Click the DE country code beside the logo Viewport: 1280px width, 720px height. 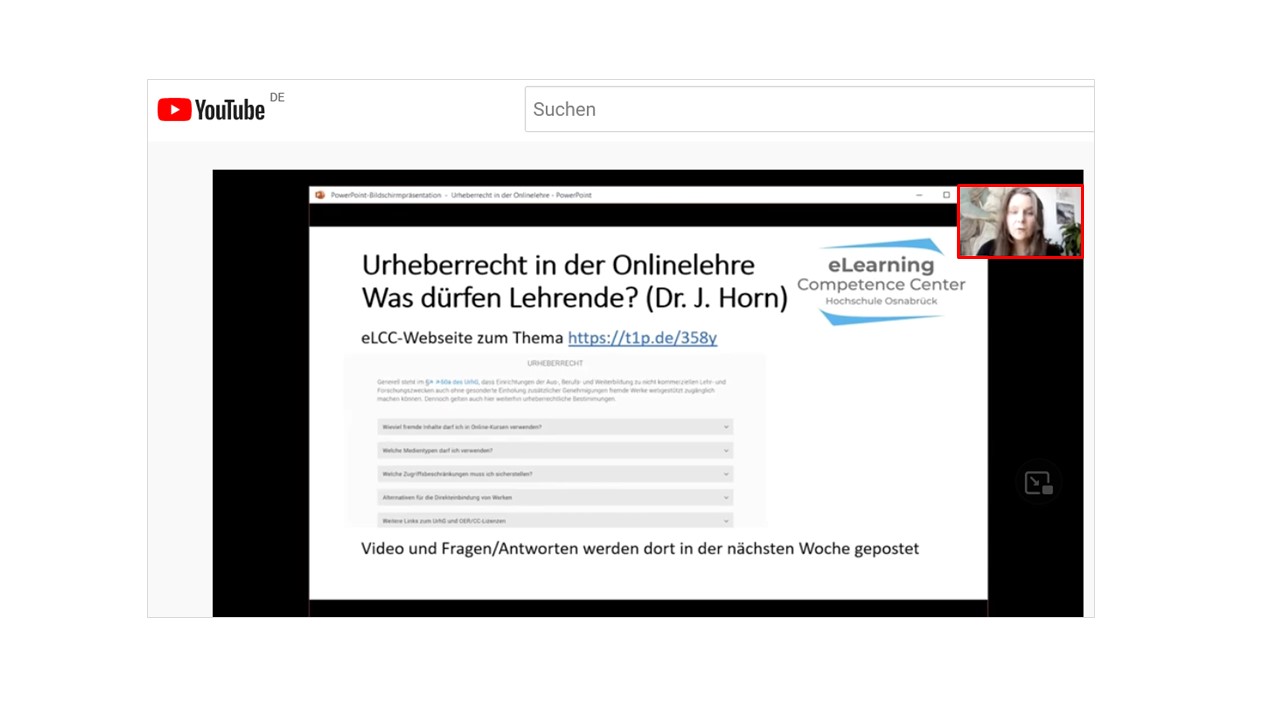tap(277, 97)
